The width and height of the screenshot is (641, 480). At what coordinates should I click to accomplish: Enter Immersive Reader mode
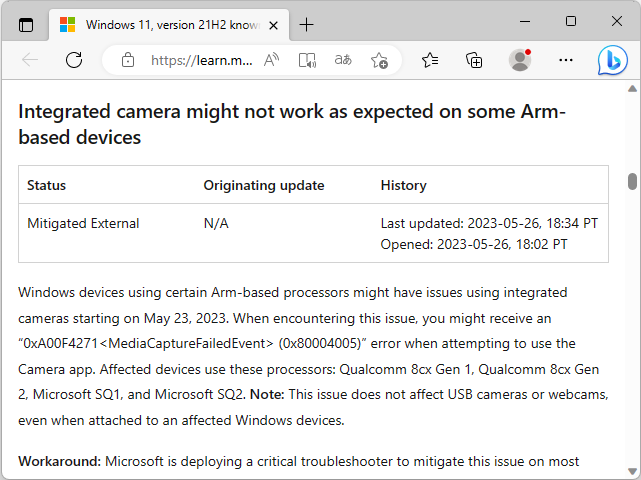tap(307, 60)
